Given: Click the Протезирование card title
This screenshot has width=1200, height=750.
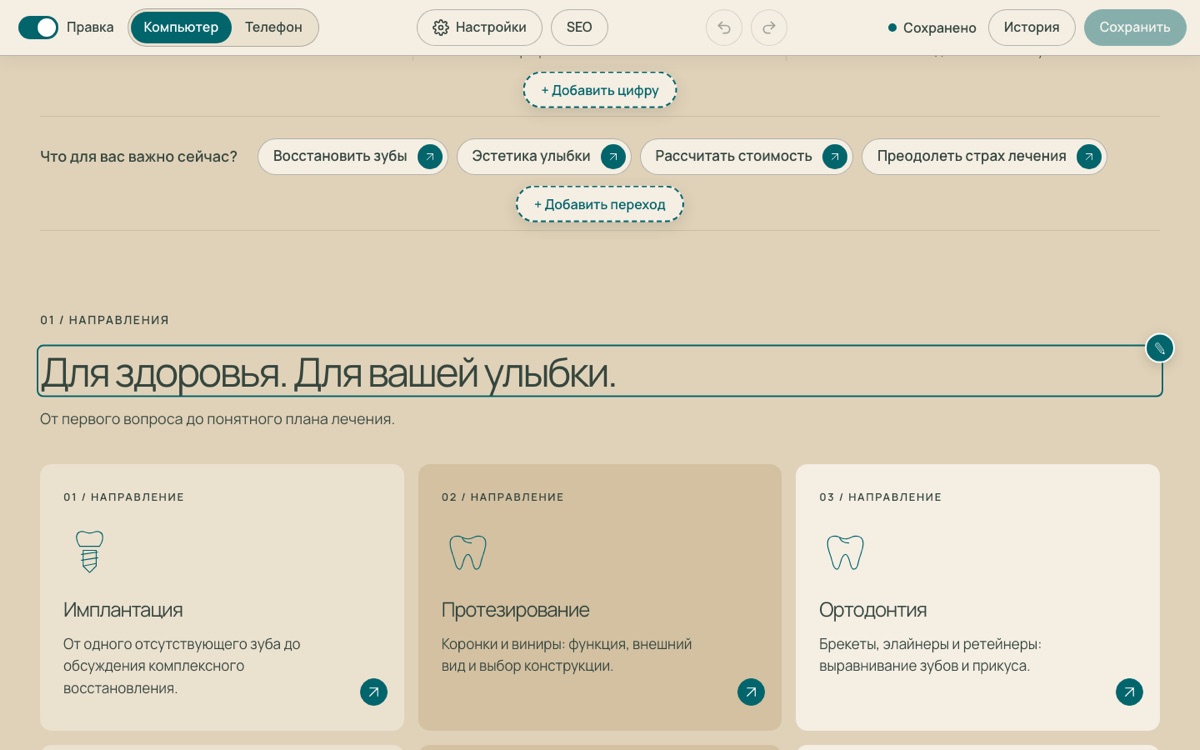Looking at the screenshot, I should tap(515, 609).
